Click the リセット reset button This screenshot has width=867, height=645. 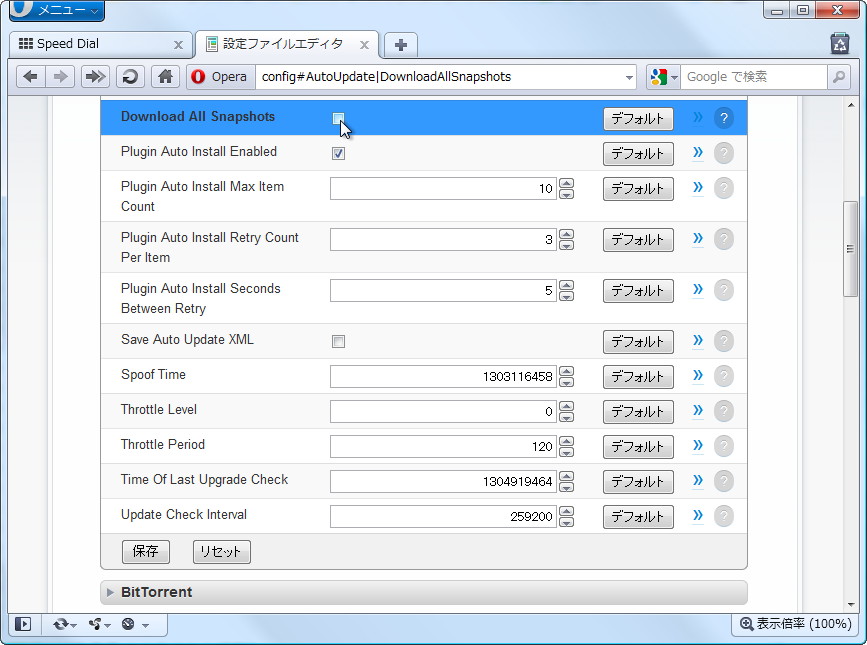point(221,552)
